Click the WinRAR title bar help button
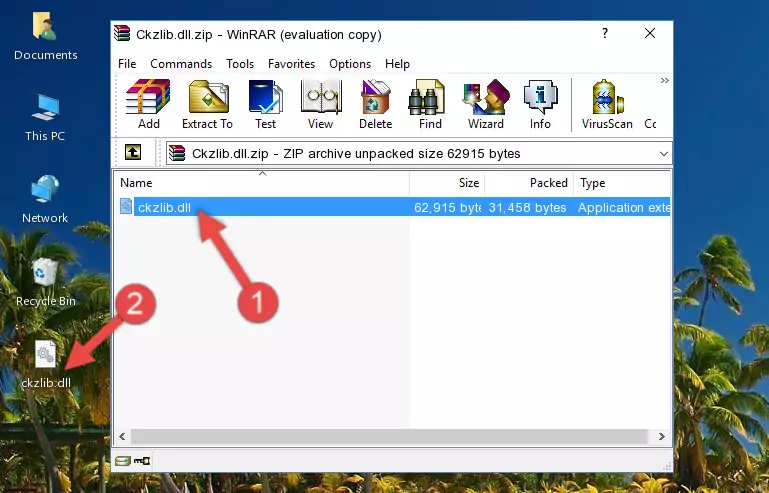The image size is (769, 493). pos(605,33)
